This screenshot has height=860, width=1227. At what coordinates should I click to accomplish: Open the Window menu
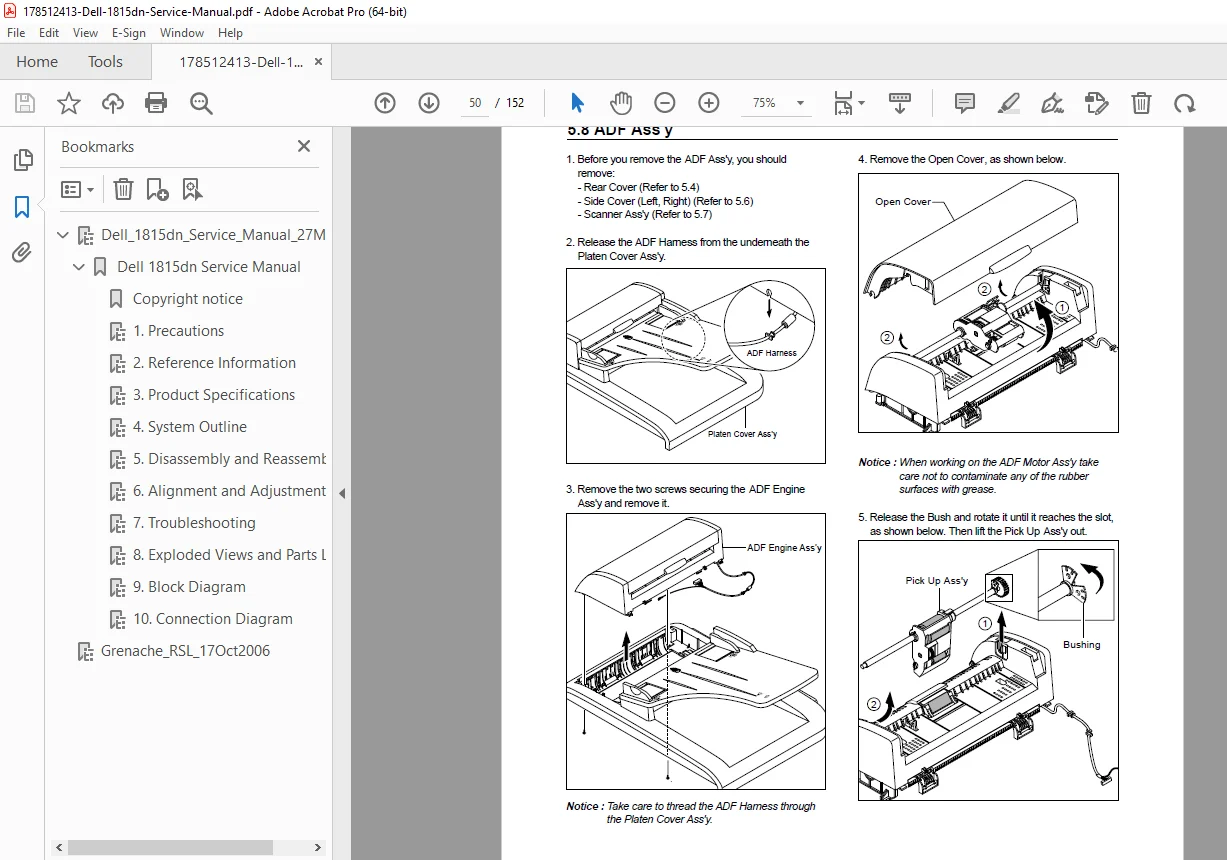click(182, 33)
